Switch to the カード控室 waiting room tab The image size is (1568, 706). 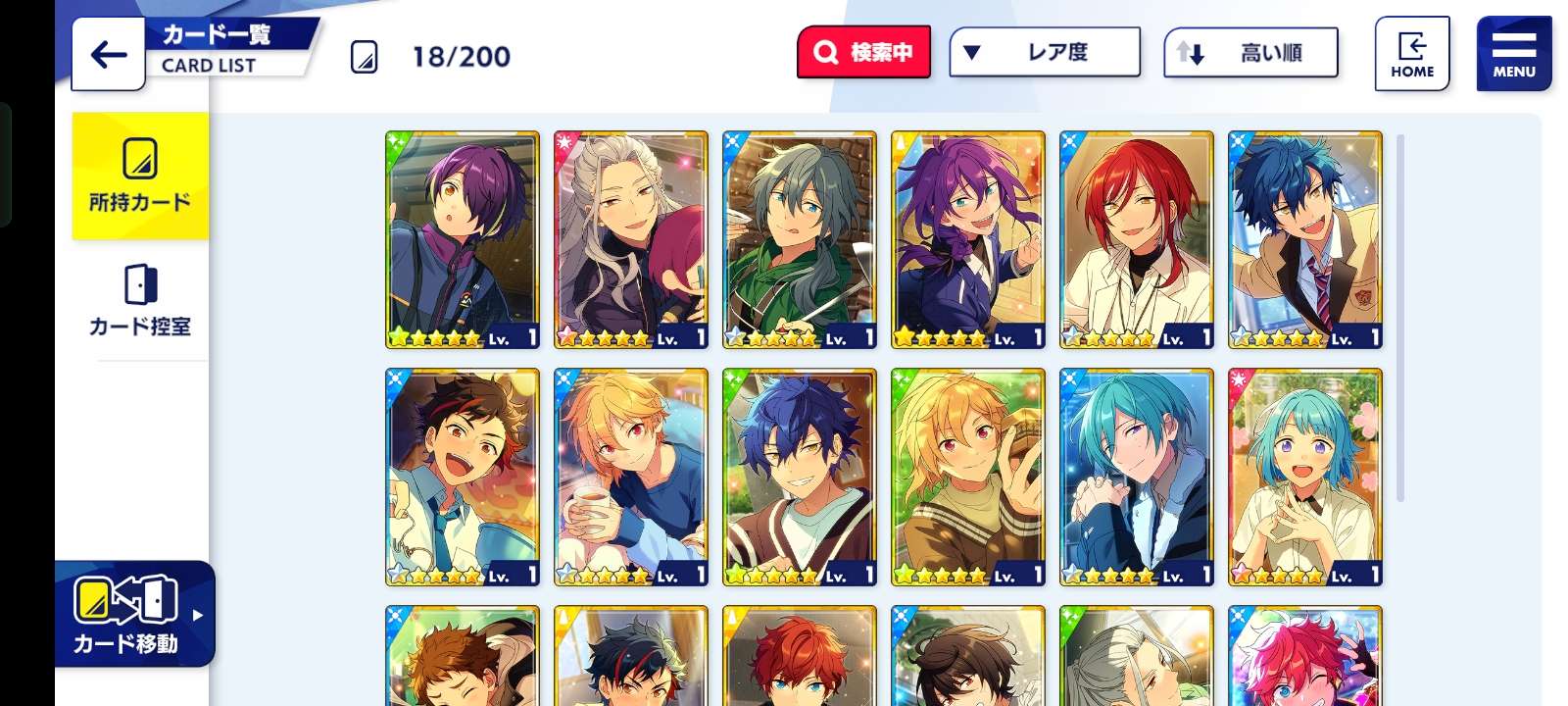coord(140,301)
